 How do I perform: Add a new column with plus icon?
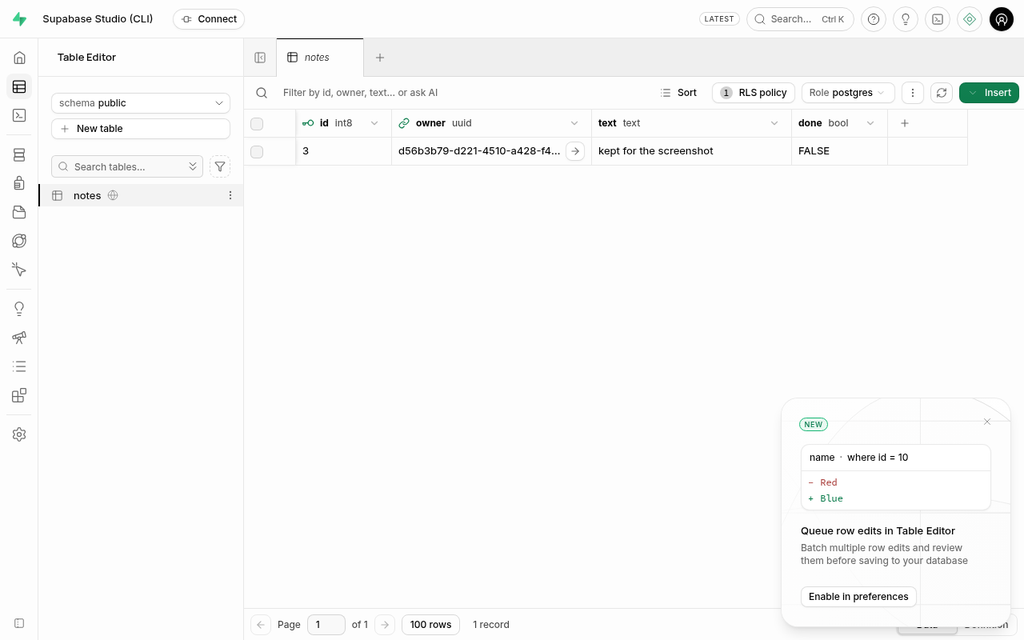[x=904, y=123]
